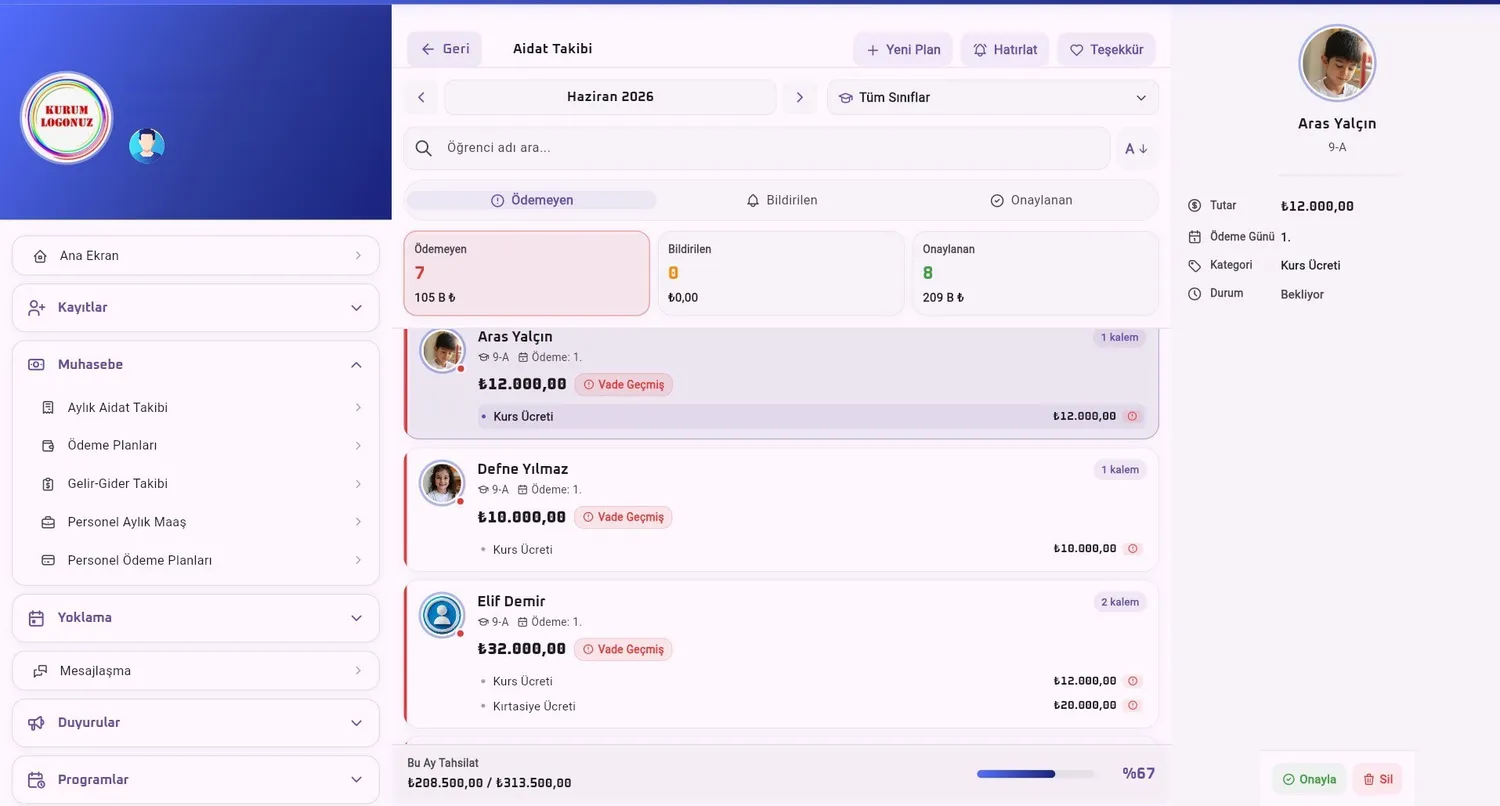The height and width of the screenshot is (806, 1500).
Task: Click overdue warning icon on Kırtasiye Ücreti row
Action: pyautogui.click(x=1133, y=706)
